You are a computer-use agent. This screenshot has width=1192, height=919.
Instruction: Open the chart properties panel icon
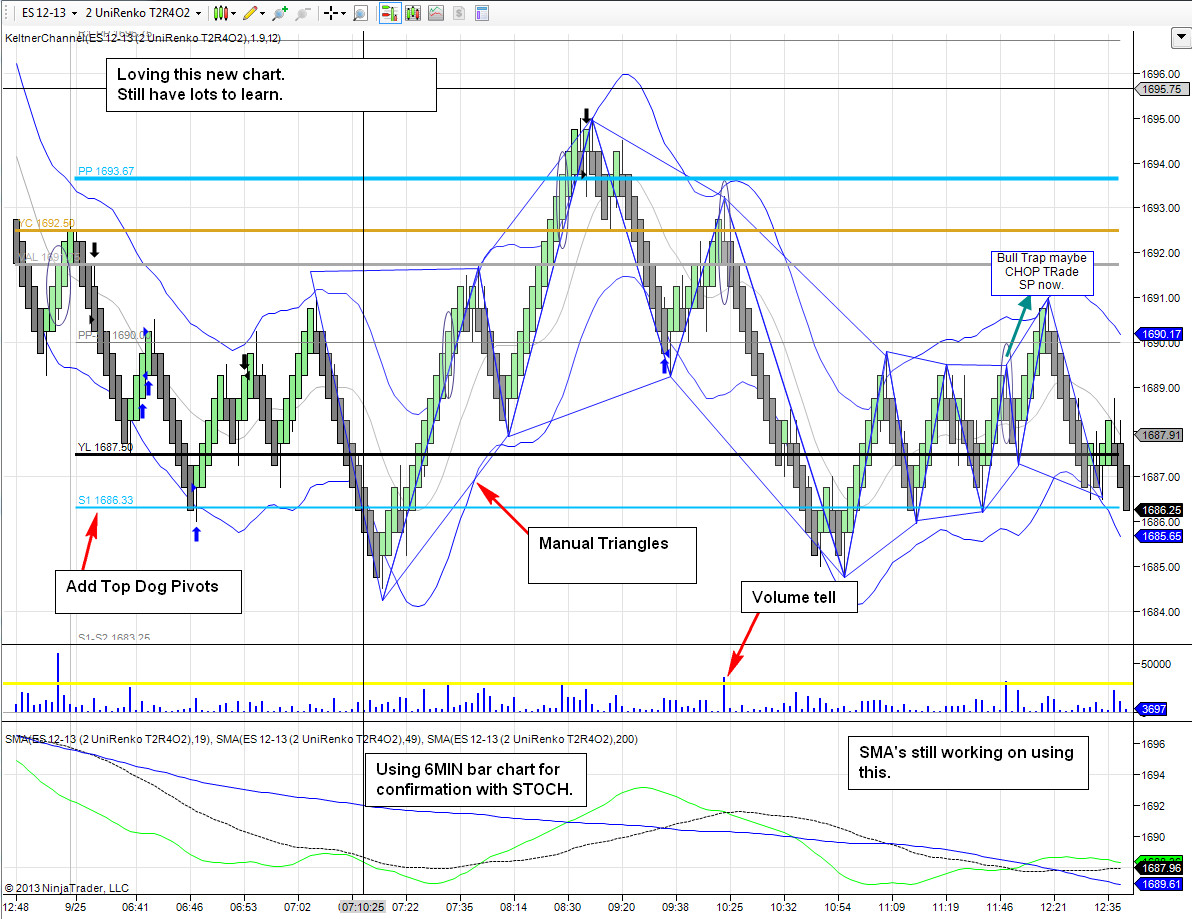(481, 13)
